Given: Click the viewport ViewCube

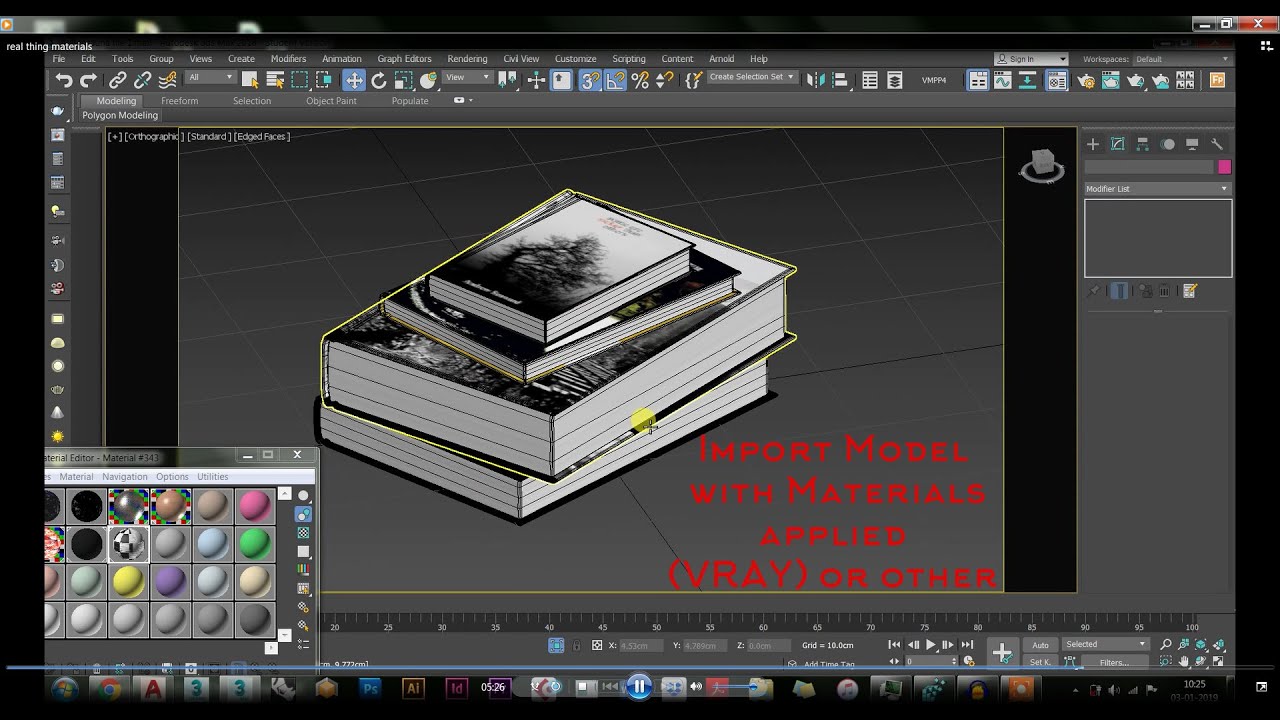Looking at the screenshot, I should coord(1041,166).
